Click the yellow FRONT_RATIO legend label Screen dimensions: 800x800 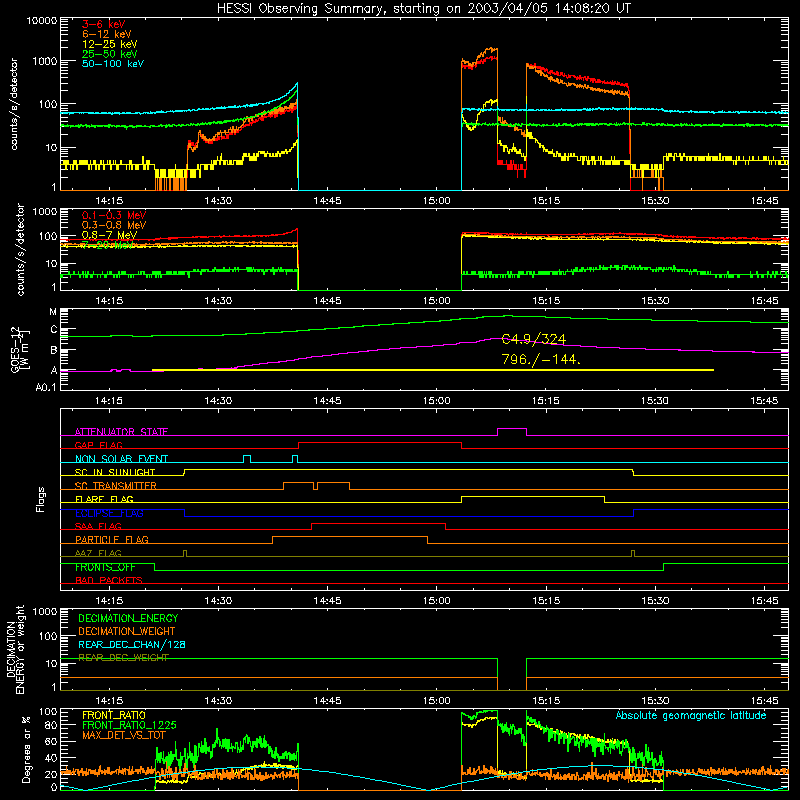pos(113,715)
